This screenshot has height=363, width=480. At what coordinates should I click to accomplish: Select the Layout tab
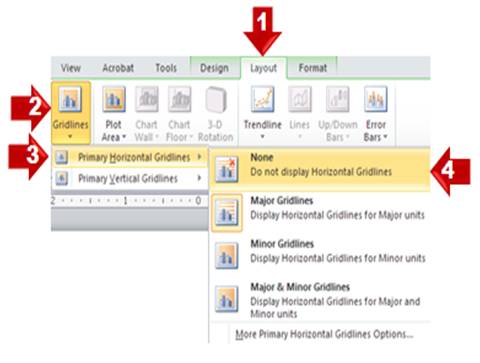coord(263,68)
